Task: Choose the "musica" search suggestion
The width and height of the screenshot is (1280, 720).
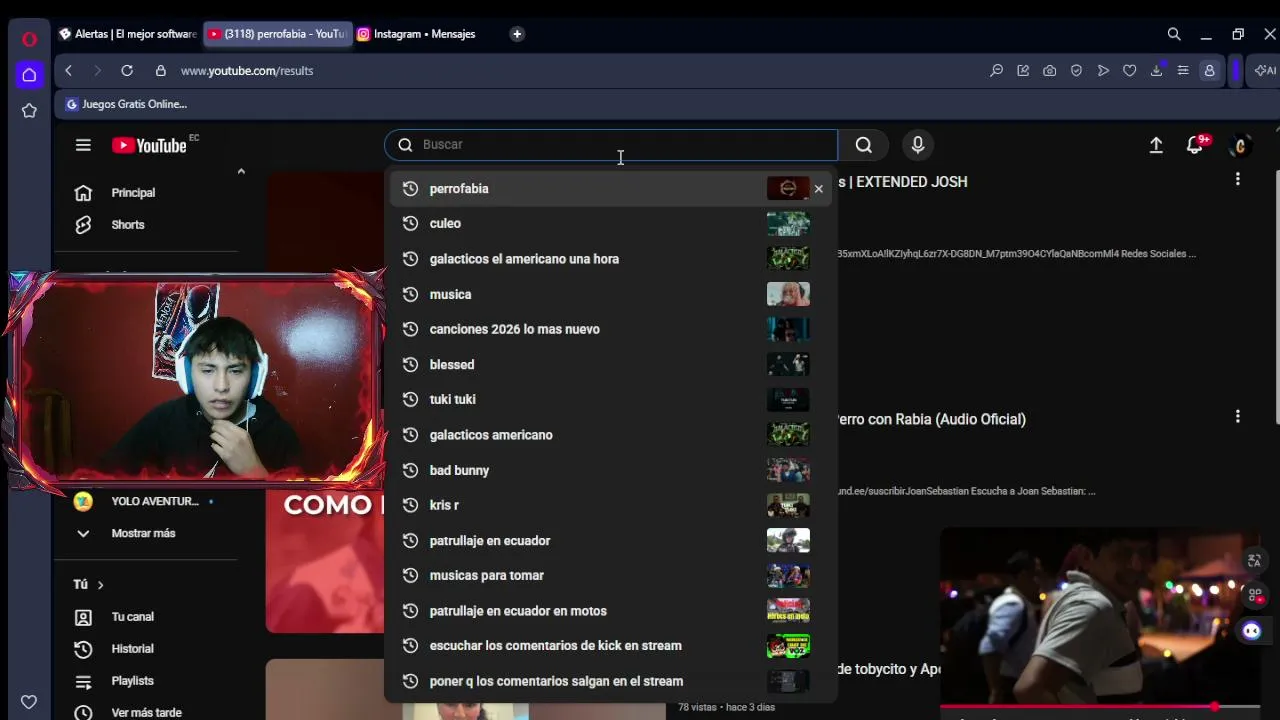Action: pyautogui.click(x=611, y=294)
